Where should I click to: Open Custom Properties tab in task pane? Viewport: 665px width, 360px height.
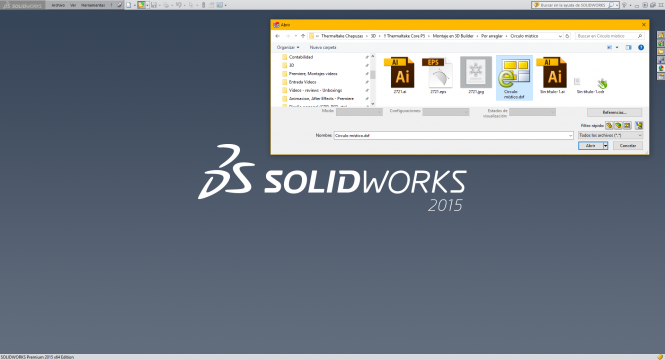tap(661, 76)
